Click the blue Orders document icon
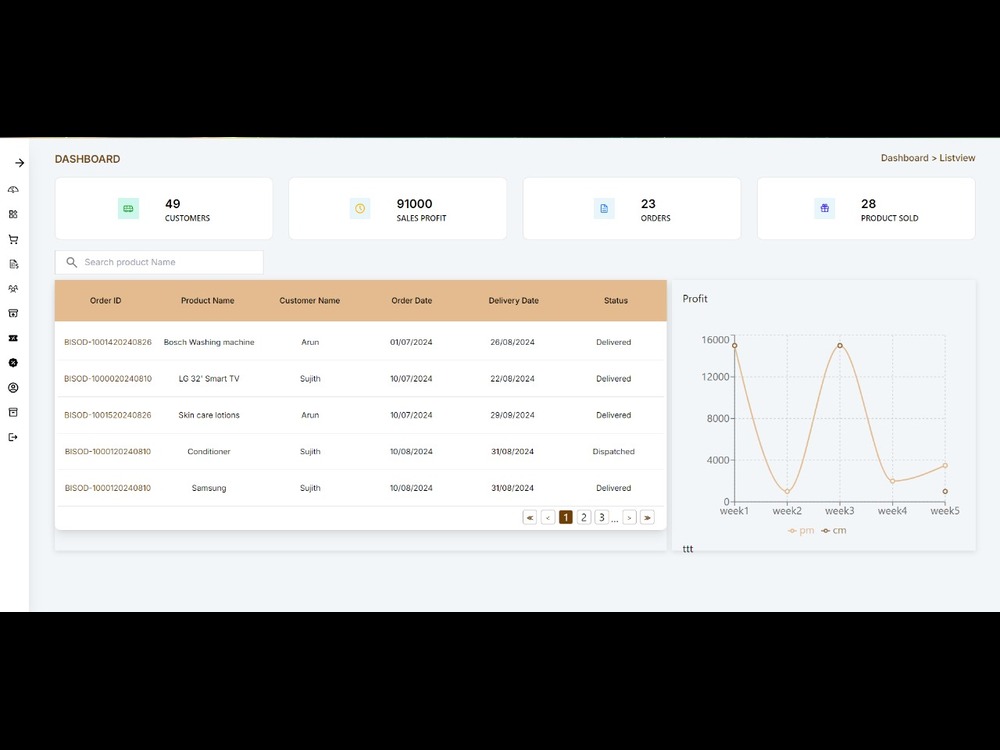 point(604,209)
